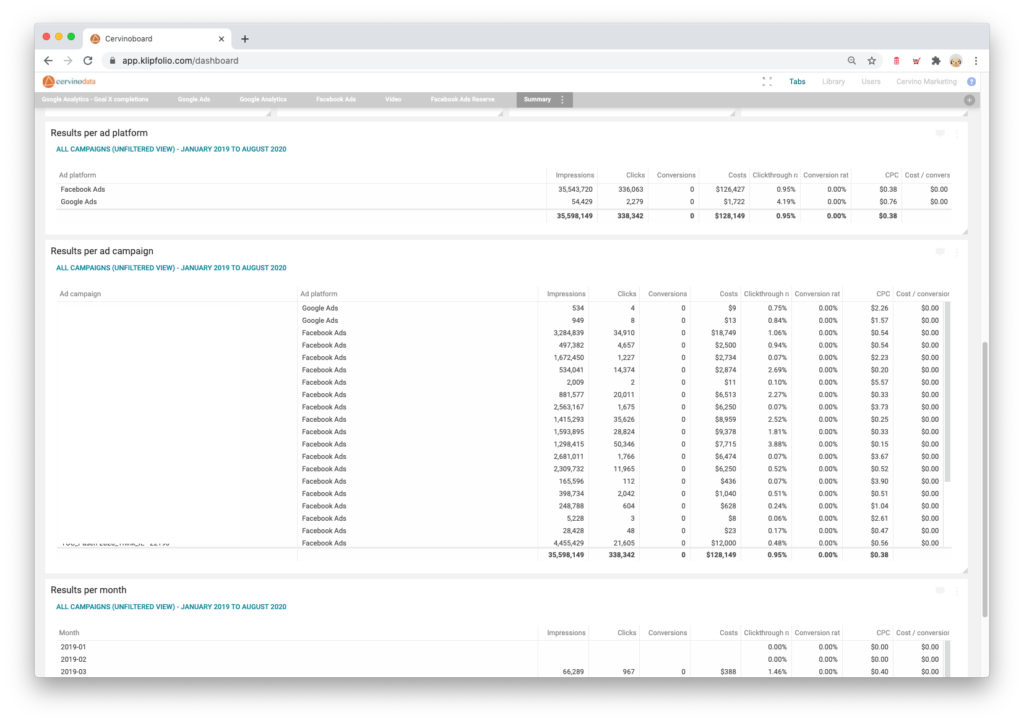Go to the Users section

pyautogui.click(x=871, y=81)
